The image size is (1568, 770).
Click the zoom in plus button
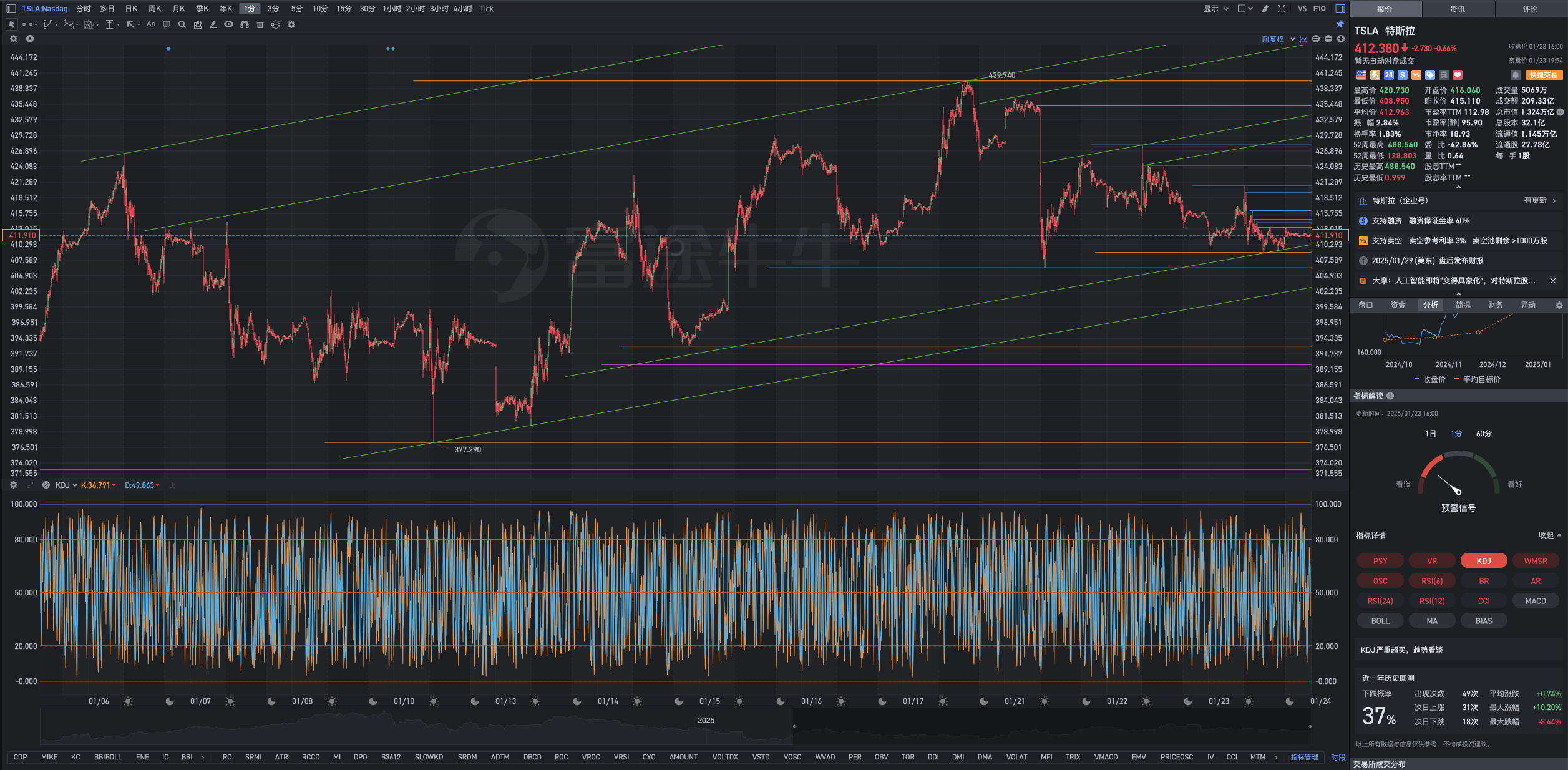click(x=1341, y=39)
